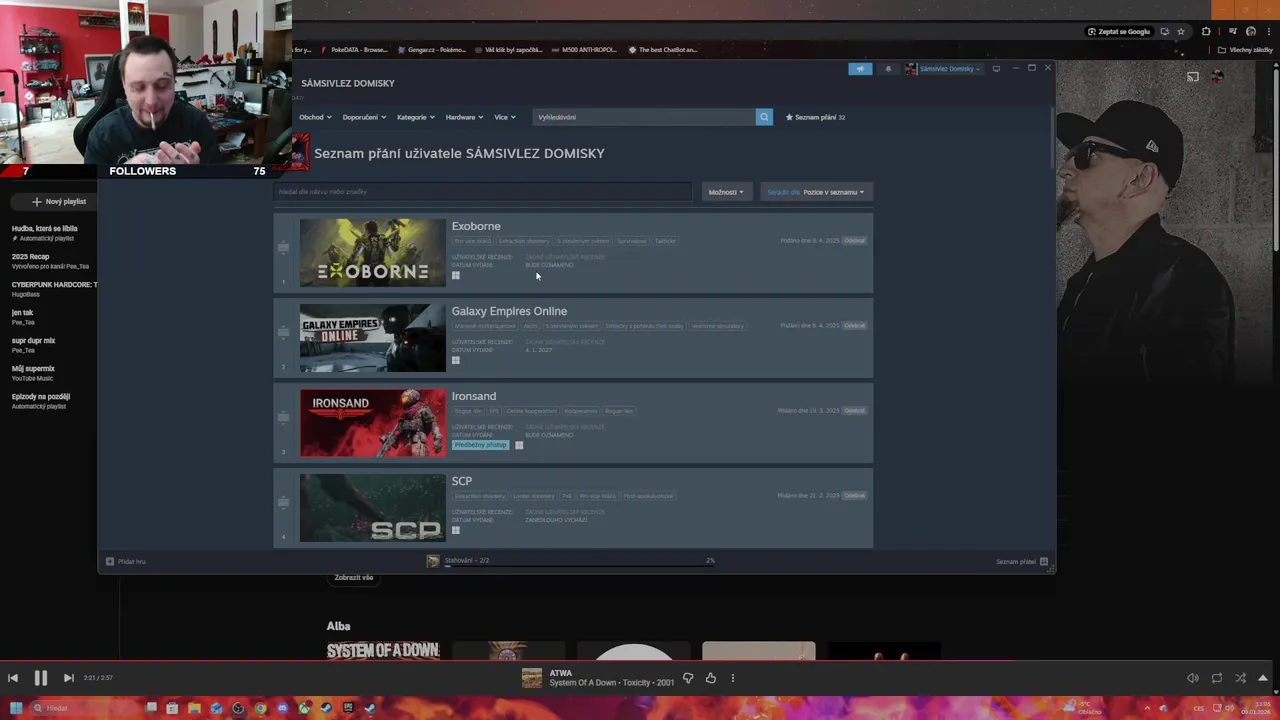This screenshot has width=1280, height=720.
Task: Click Odebrat to remove Exoborne
Action: tap(854, 241)
